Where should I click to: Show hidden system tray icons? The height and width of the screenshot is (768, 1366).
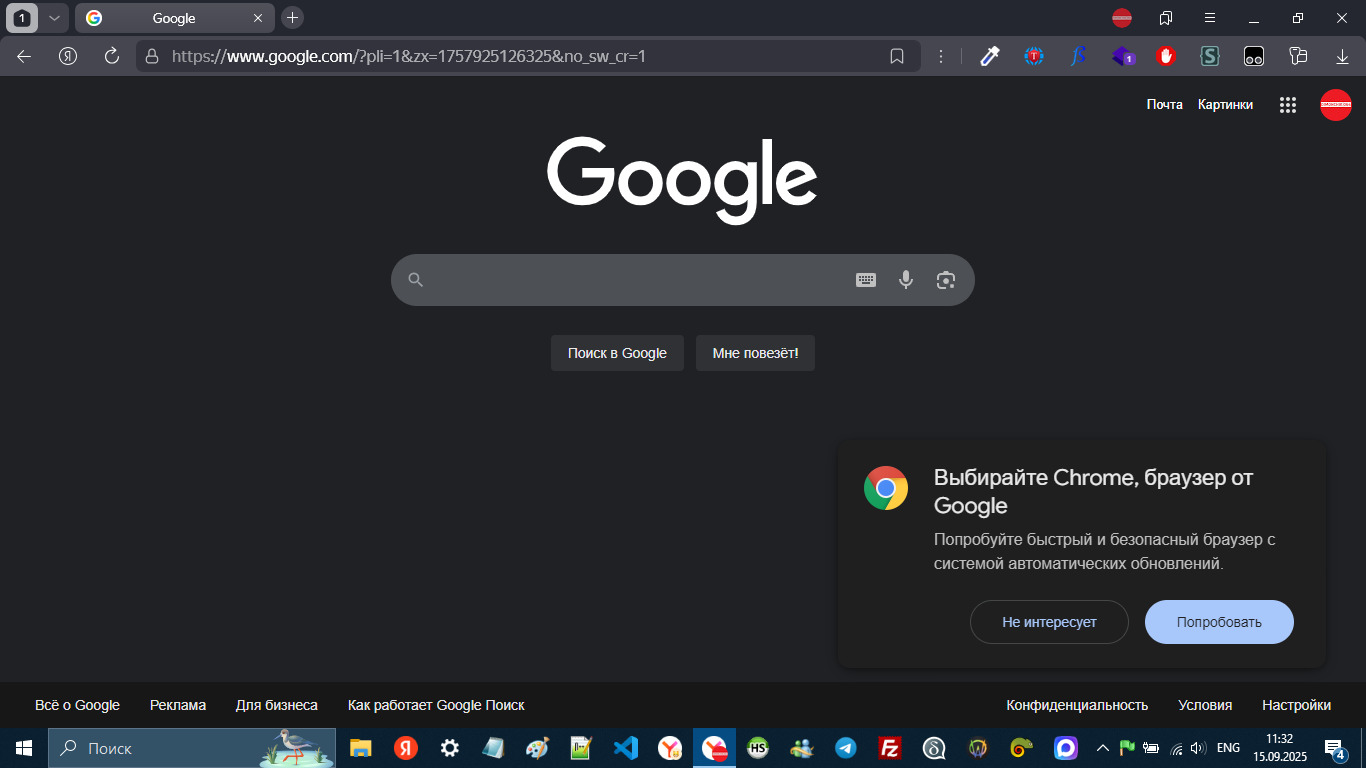tap(1103, 748)
